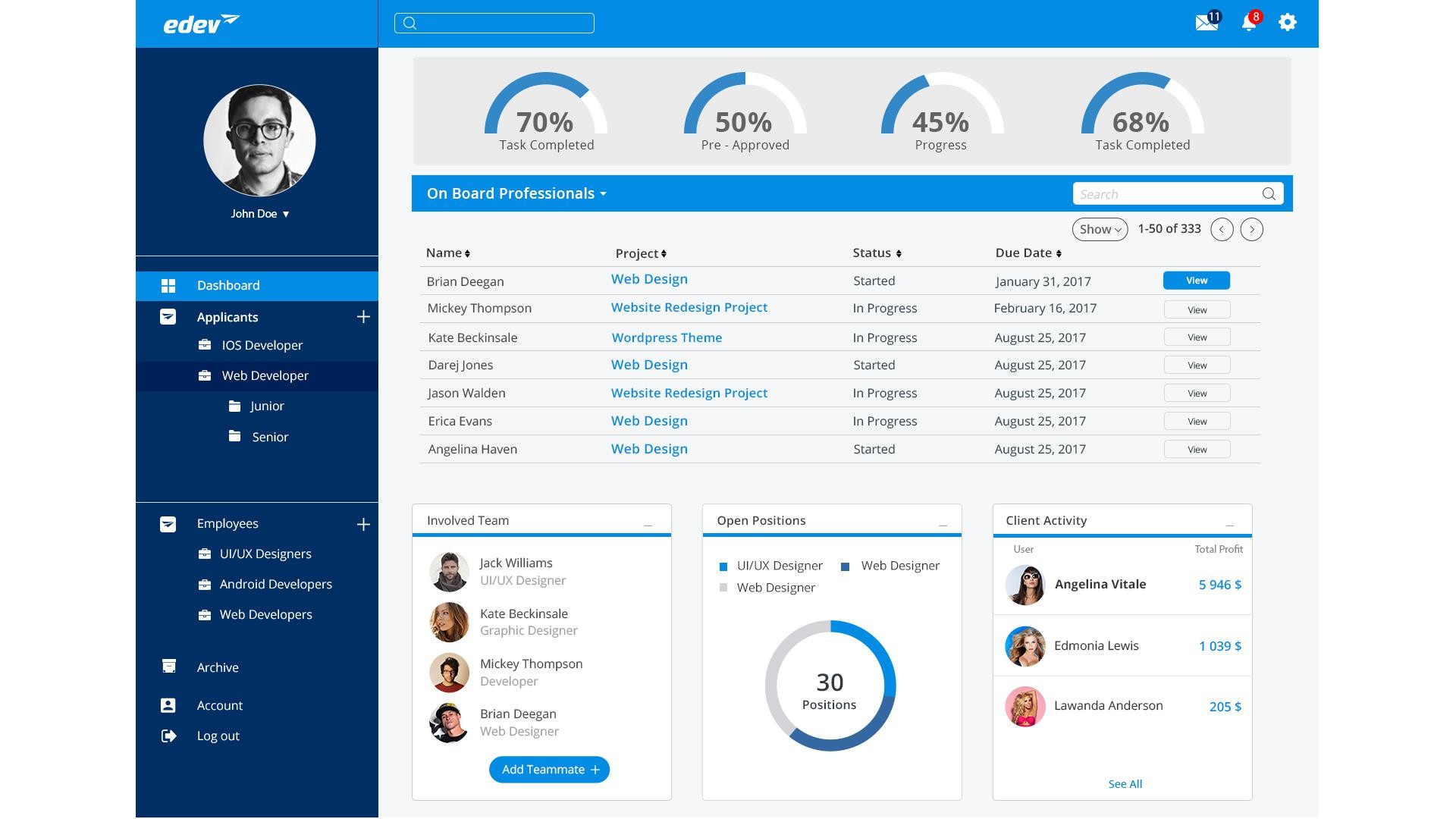Screen dimensions: 1456x819
Task: Click the See All link
Action: coord(1125,784)
